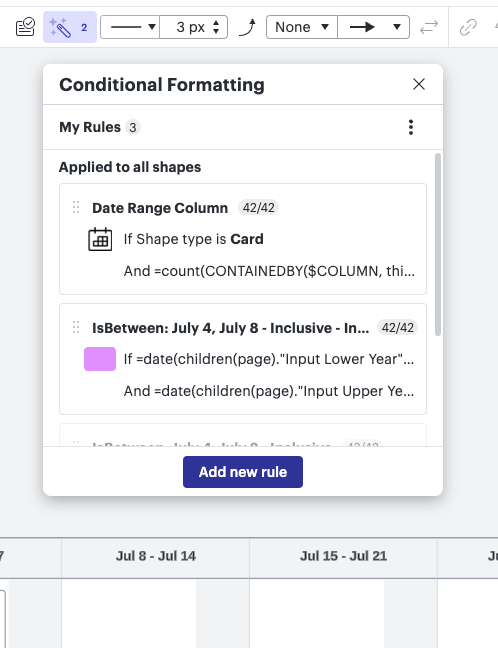
Task: Click the Add new rule button
Action: [243, 472]
